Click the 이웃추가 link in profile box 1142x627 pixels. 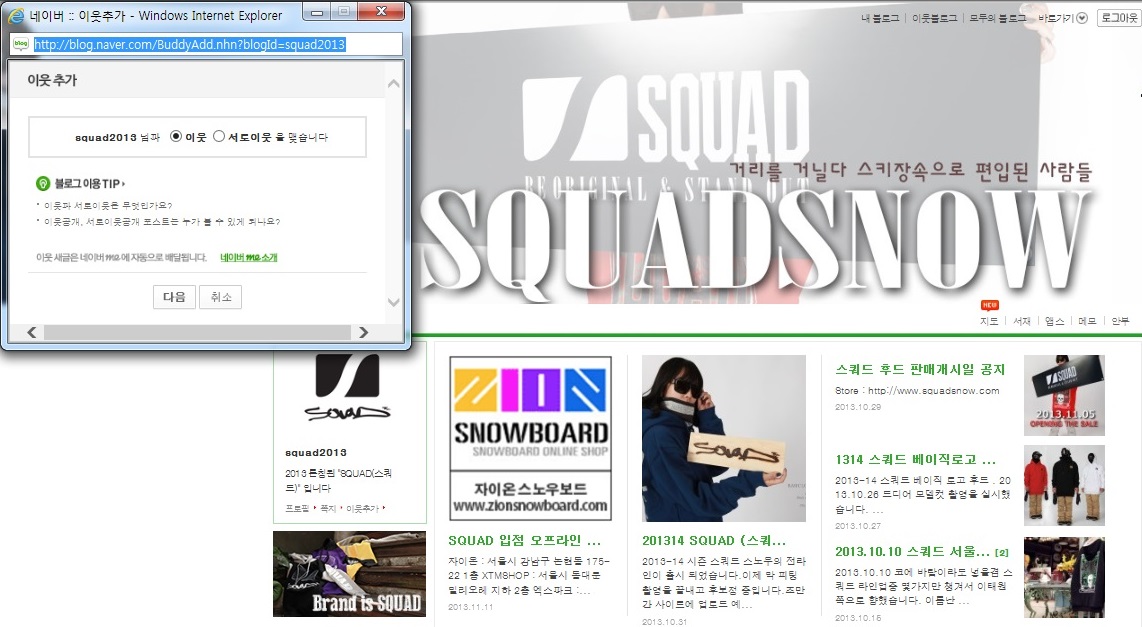(362, 508)
